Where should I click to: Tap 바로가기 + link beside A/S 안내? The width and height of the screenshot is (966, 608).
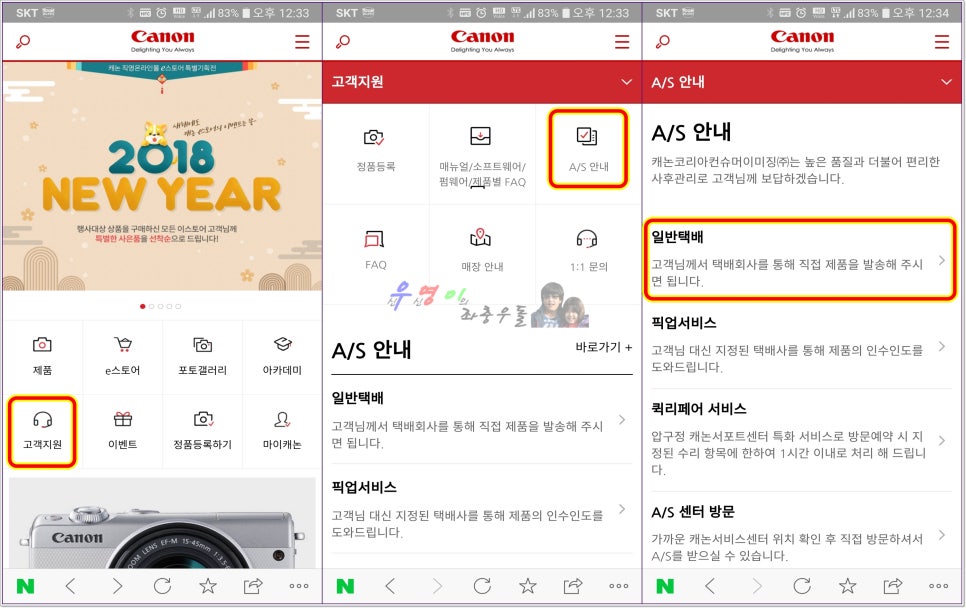pyautogui.click(x=604, y=347)
